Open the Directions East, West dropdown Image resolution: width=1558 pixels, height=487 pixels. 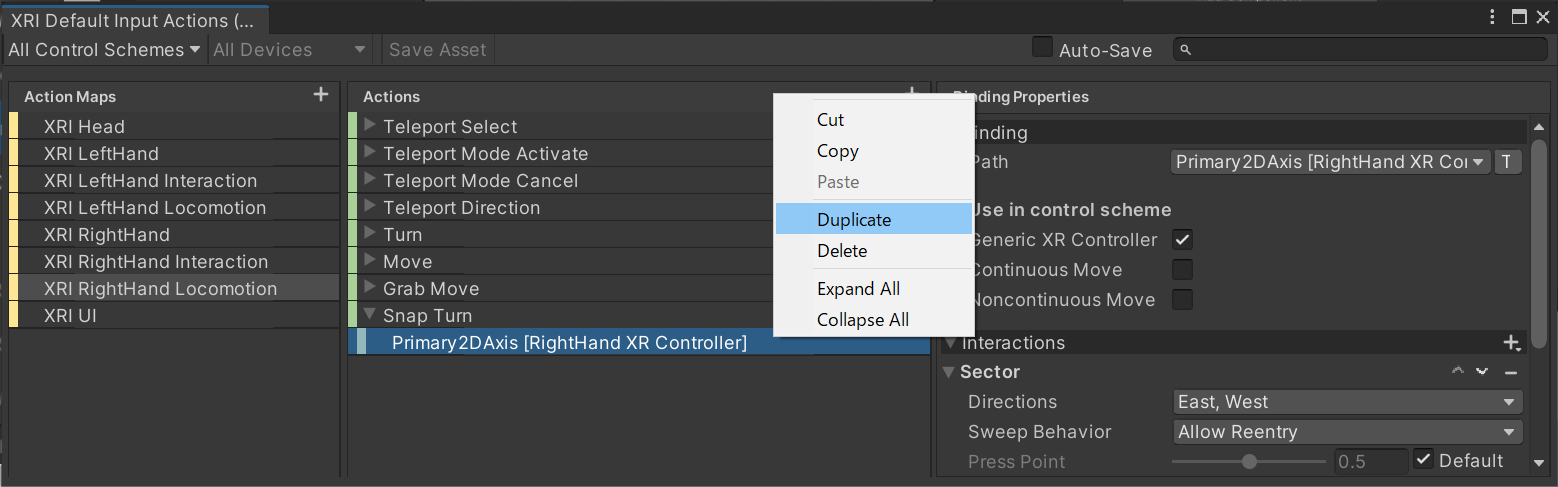pyautogui.click(x=1346, y=402)
